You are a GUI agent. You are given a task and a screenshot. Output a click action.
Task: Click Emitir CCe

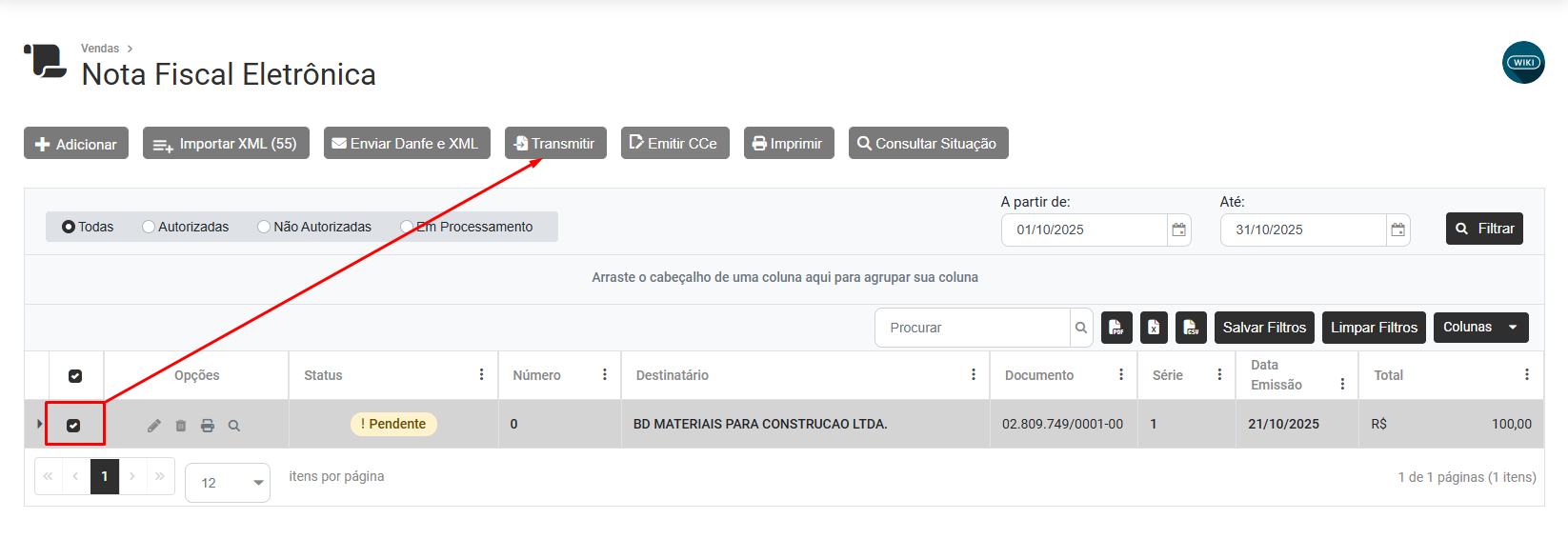(x=675, y=144)
